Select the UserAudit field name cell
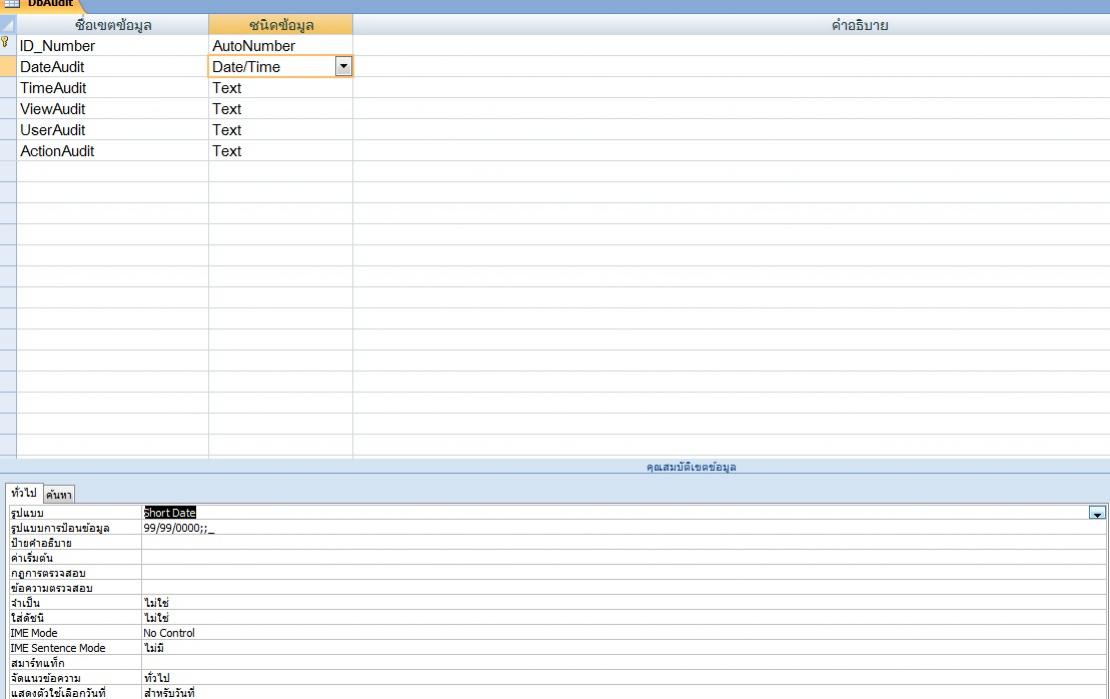Screen dimensions: 1110x699 click(113, 130)
